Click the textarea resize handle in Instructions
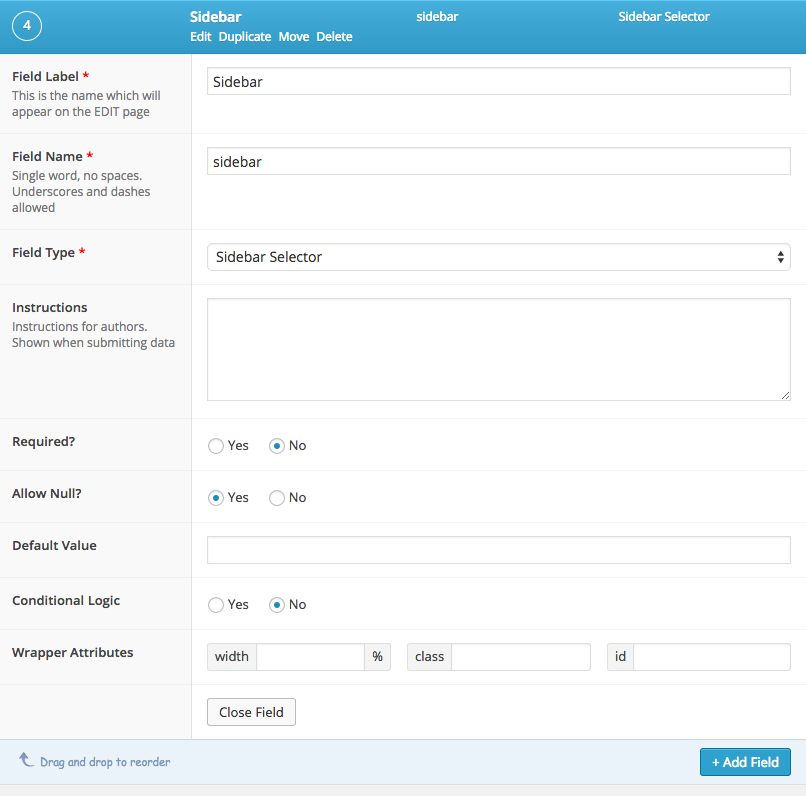Screen dimensions: 806x796 (785, 395)
